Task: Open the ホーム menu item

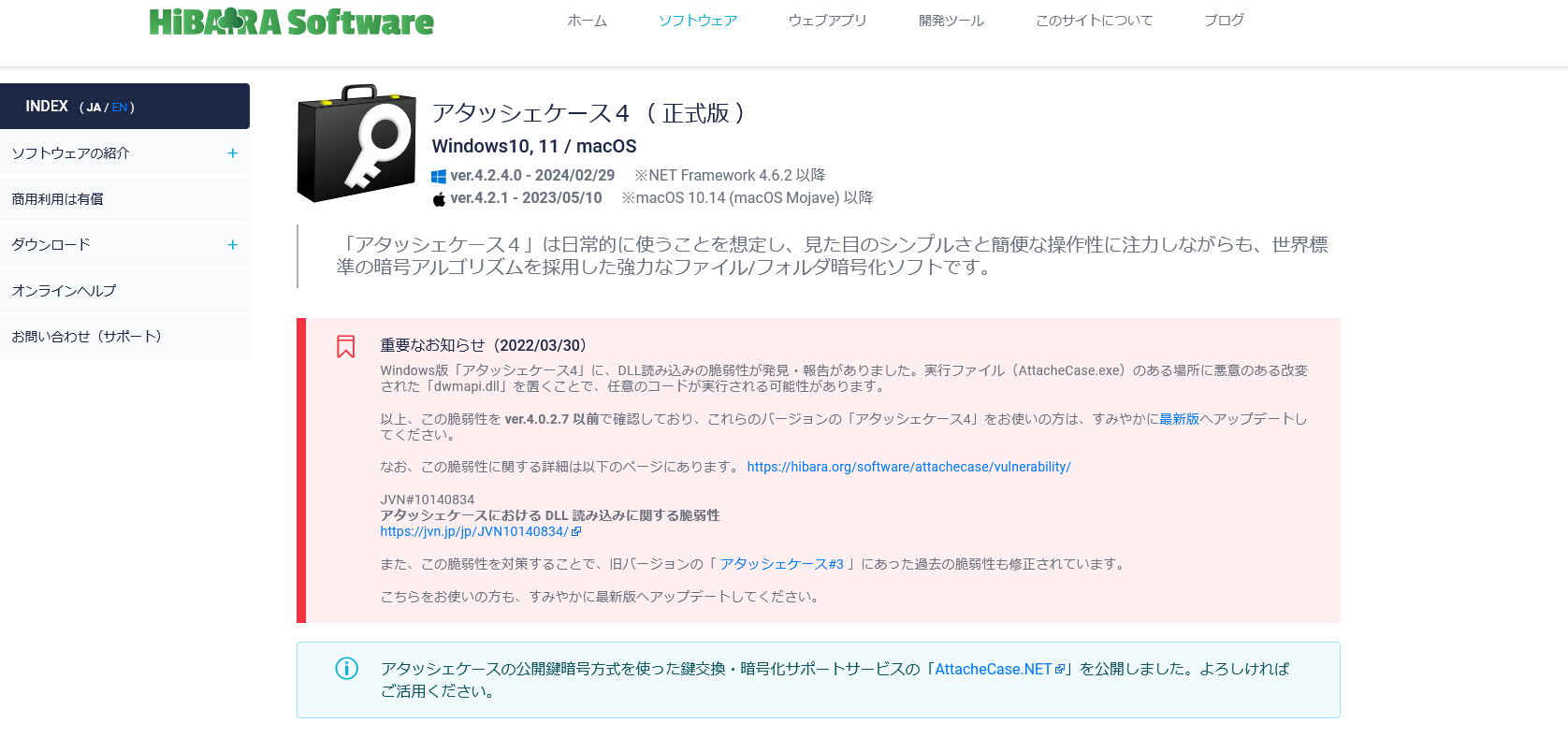Action: [588, 21]
